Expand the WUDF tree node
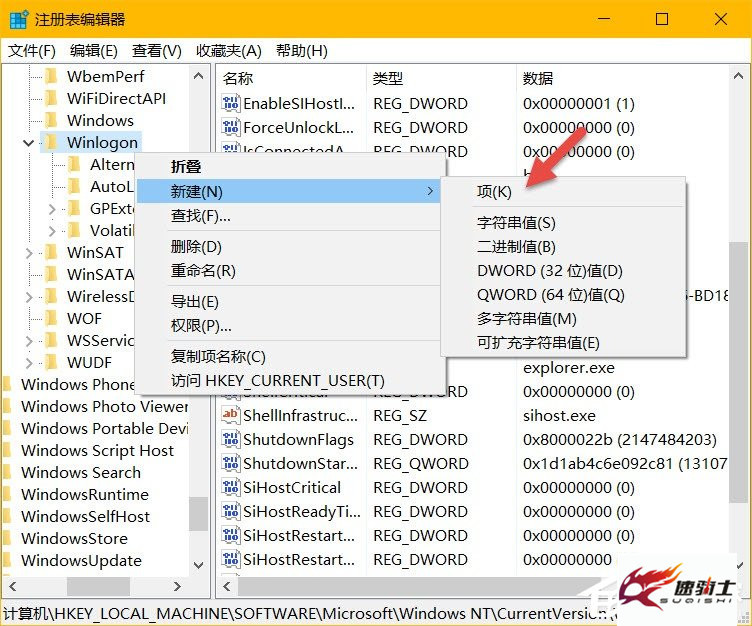This screenshot has width=752, height=626. pyautogui.click(x=28, y=362)
